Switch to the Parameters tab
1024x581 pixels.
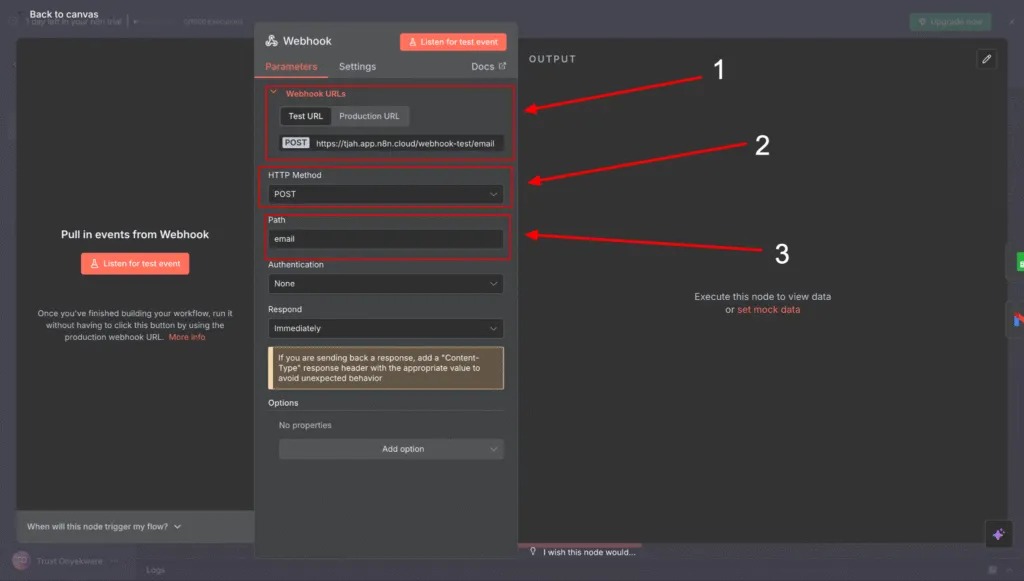[291, 67]
